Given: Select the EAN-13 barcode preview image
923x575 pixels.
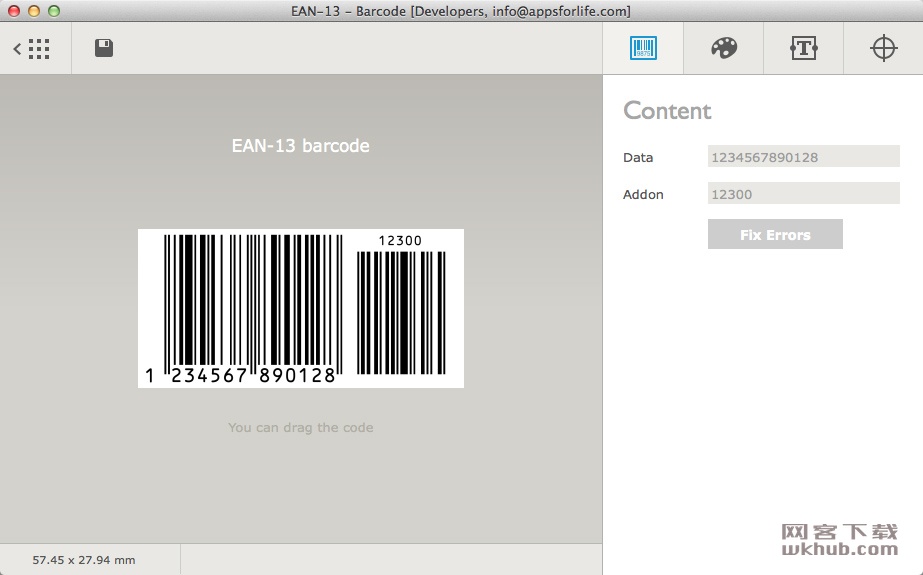Looking at the screenshot, I should click(301, 308).
